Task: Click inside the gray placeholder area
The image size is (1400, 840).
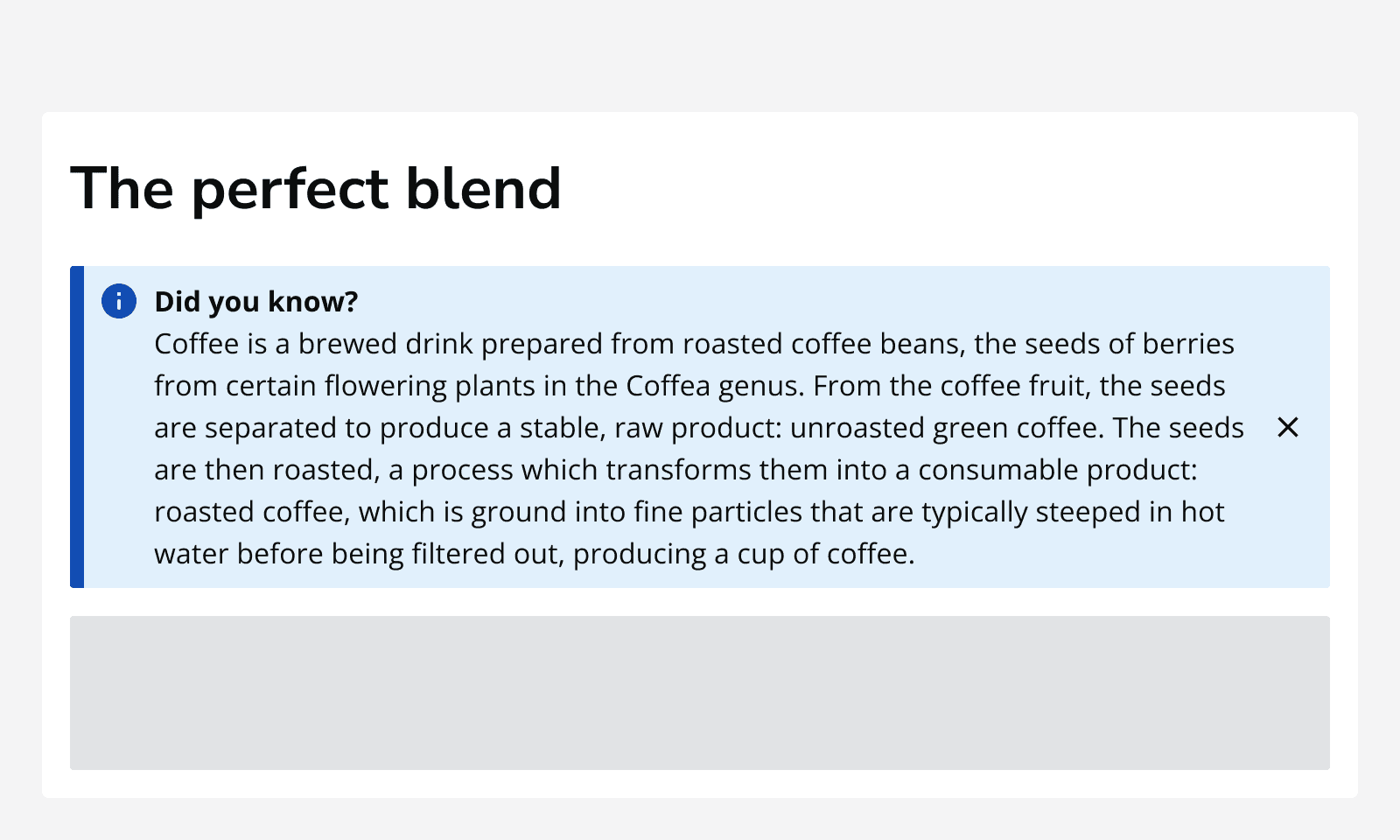Action: coord(700,693)
